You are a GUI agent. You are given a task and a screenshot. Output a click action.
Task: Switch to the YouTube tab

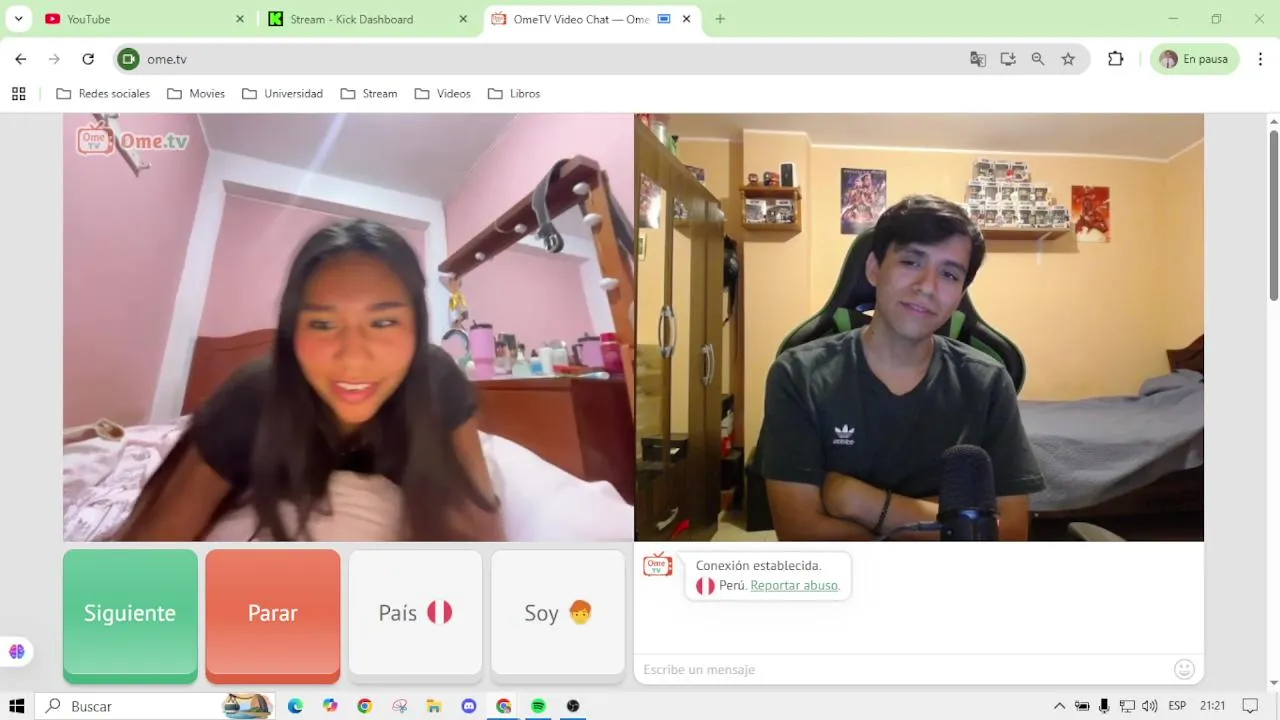[145, 19]
